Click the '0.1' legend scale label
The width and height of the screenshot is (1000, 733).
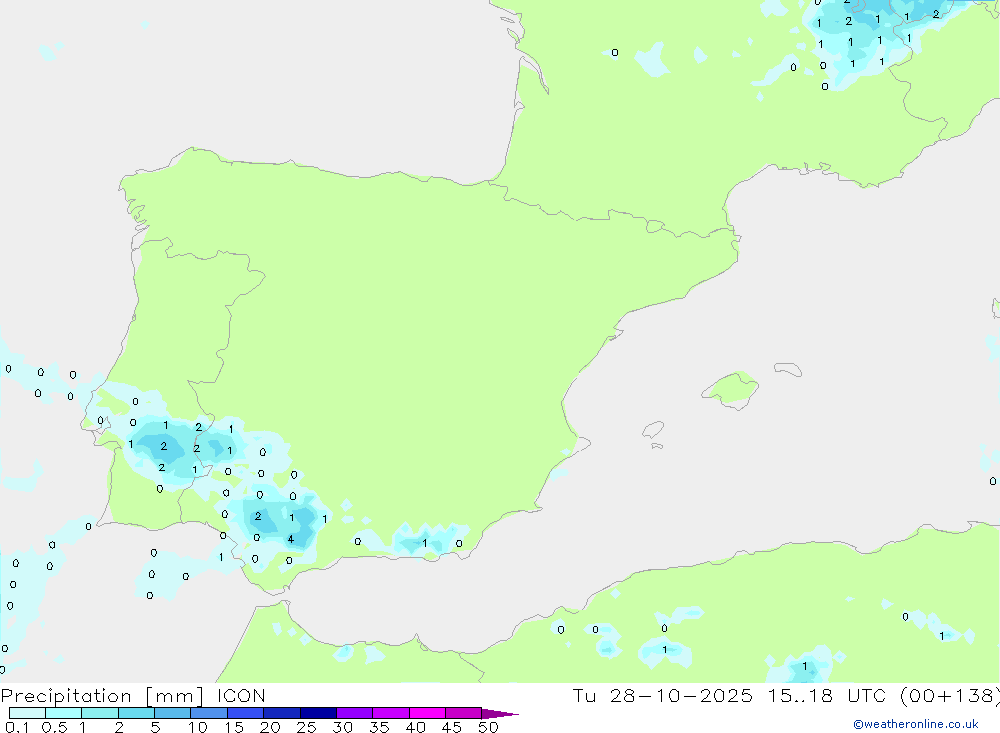click(x=17, y=727)
